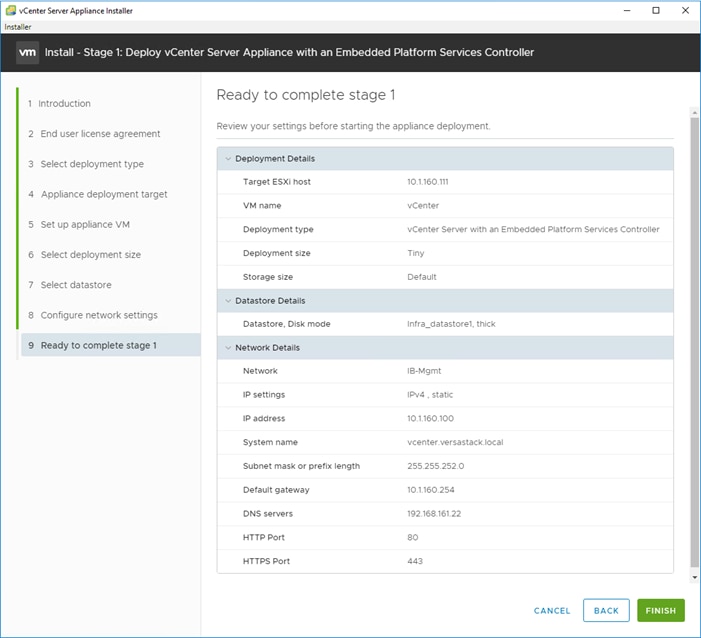
Task: Click datastore value Infra_datastore1, thick
Action: (451, 324)
